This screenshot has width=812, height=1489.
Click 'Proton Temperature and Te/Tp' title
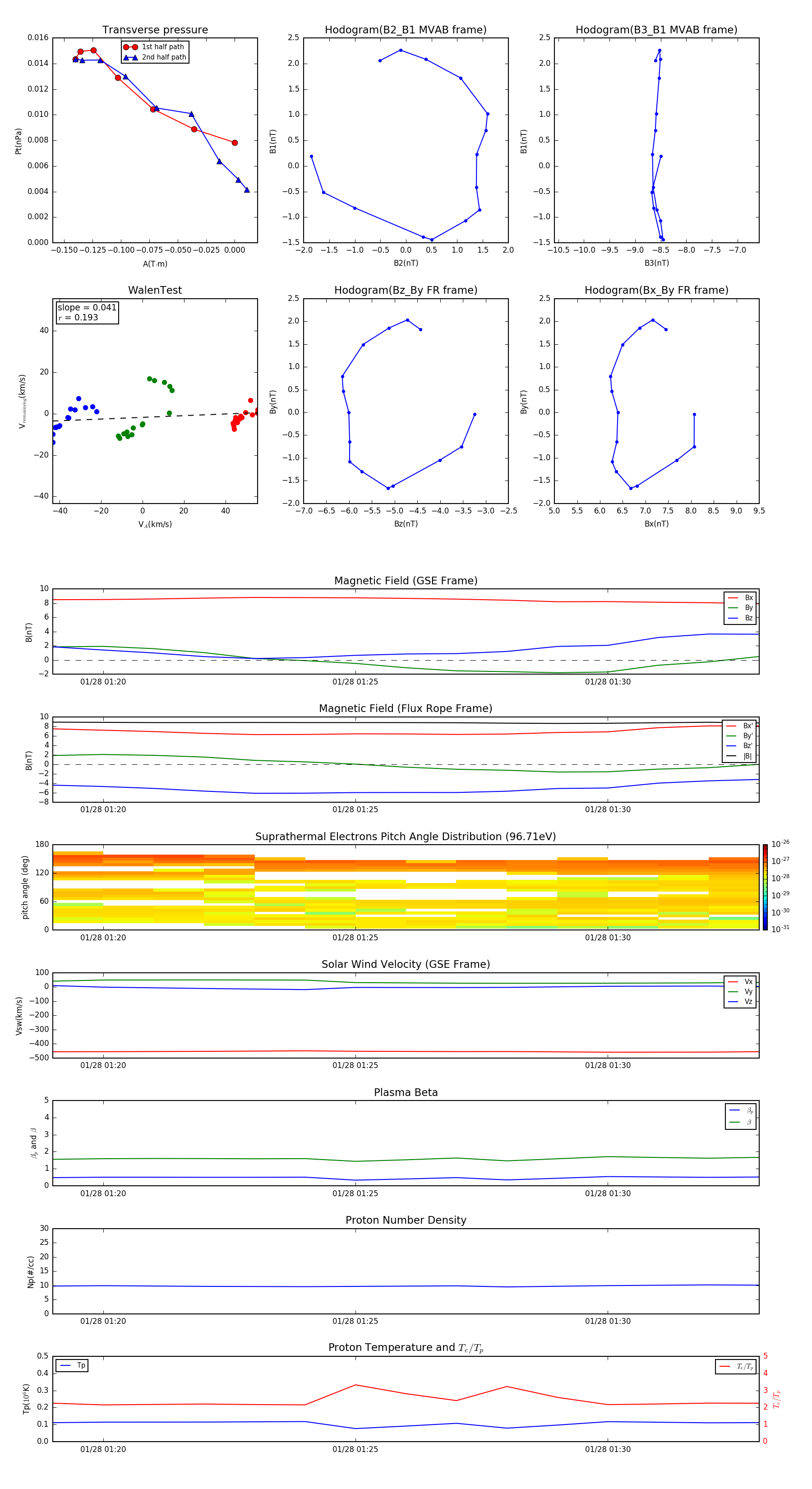(x=406, y=1348)
